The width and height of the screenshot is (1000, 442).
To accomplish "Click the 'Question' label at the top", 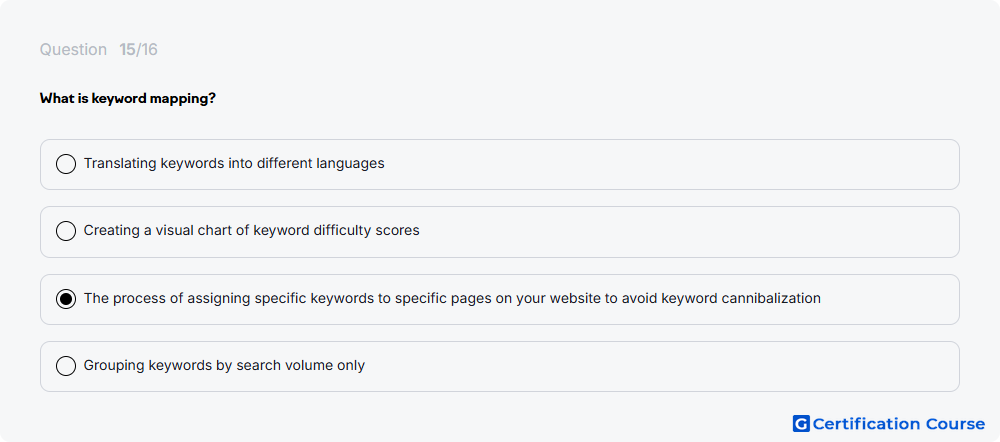I will (x=73, y=50).
